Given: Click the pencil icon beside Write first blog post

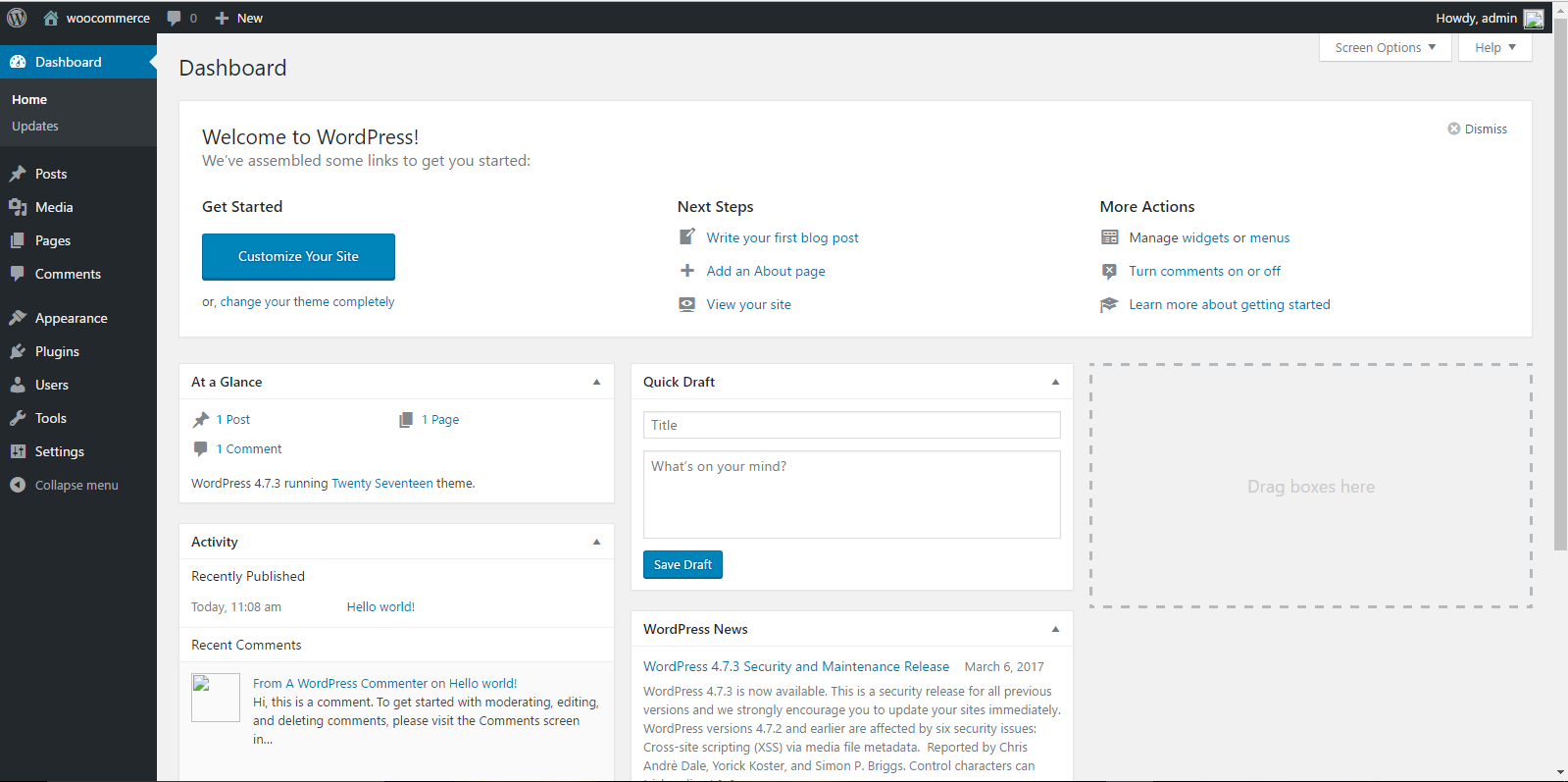Looking at the screenshot, I should point(687,237).
